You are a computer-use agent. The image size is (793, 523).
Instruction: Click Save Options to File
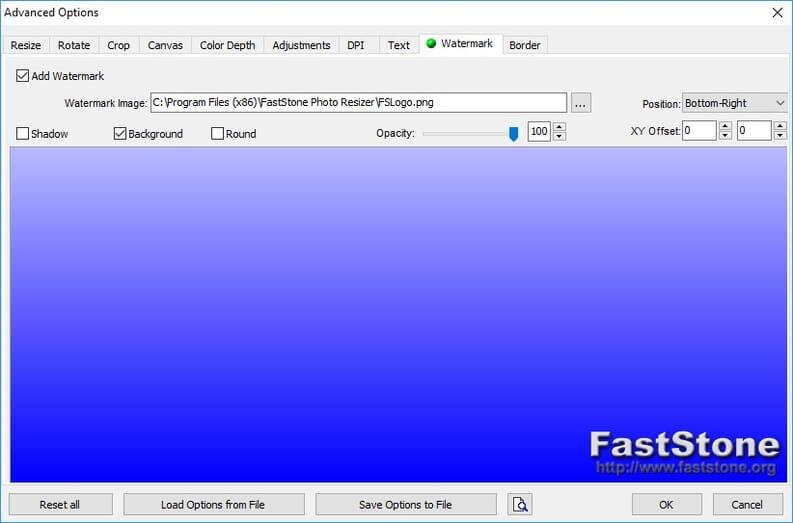point(406,504)
